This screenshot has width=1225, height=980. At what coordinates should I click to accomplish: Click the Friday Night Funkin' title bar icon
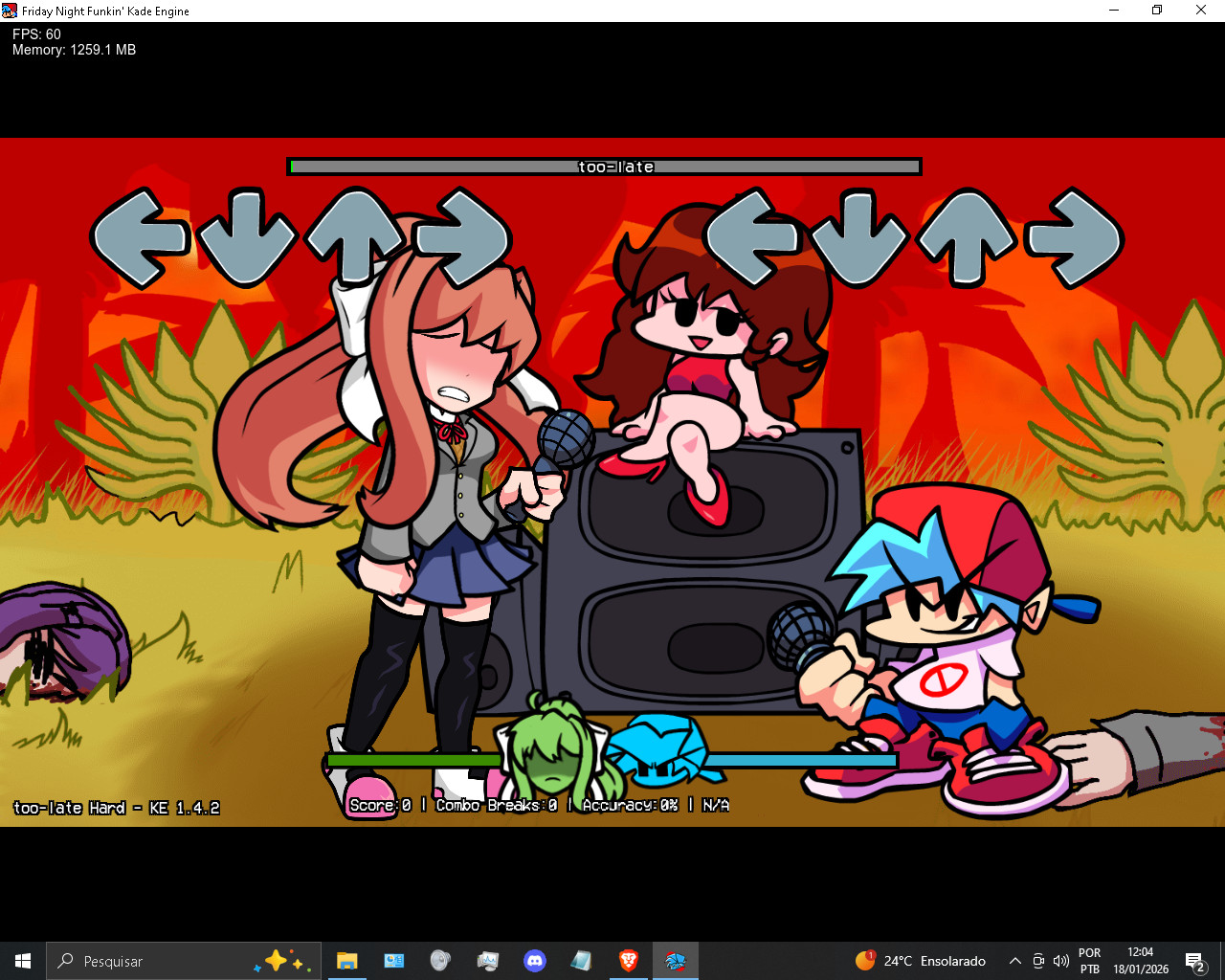[x=10, y=11]
